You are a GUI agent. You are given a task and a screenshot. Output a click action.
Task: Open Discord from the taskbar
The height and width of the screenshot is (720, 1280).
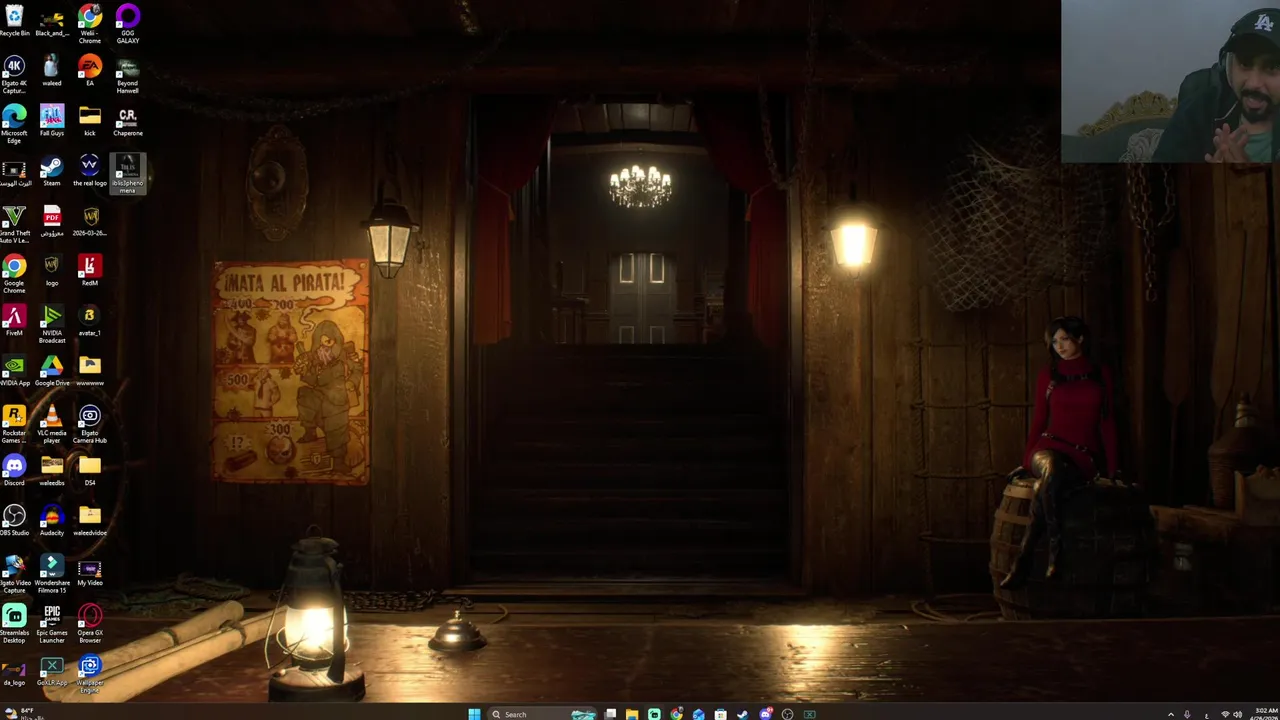click(x=765, y=714)
